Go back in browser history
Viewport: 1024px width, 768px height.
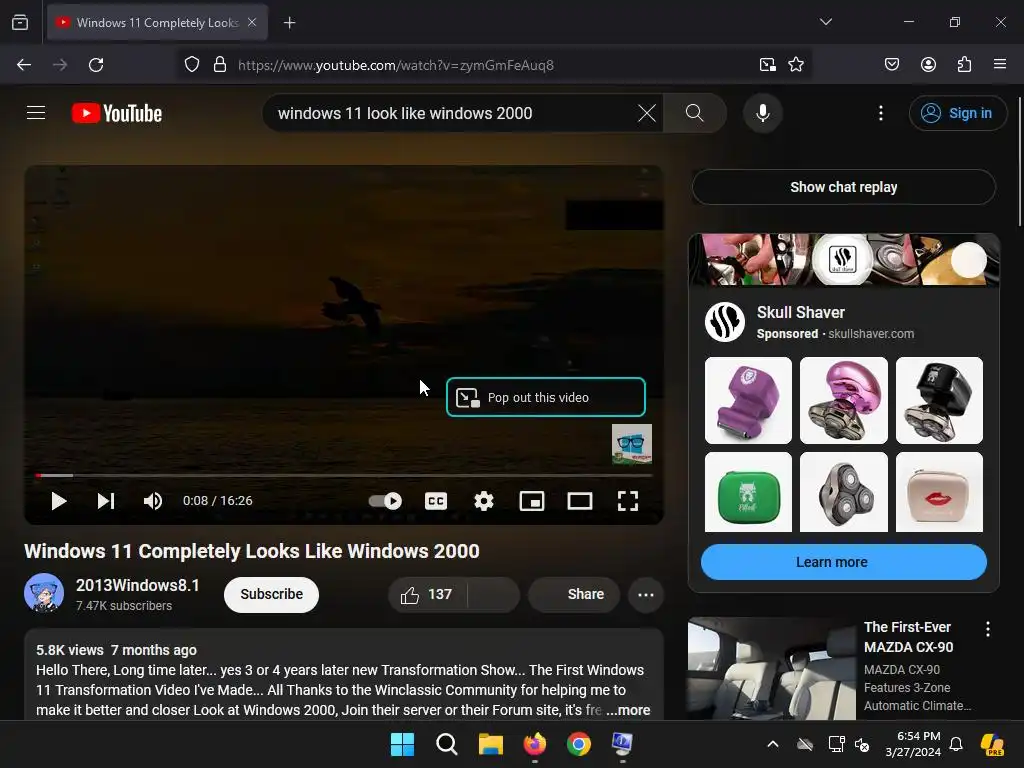[x=24, y=65]
